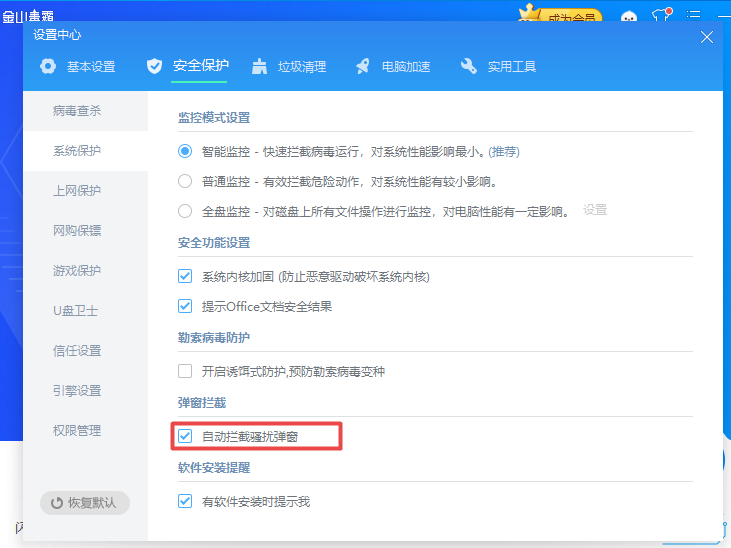Image resolution: width=731 pixels, height=548 pixels.
Task: Click the 恢复默认 button
Action: coord(85,503)
